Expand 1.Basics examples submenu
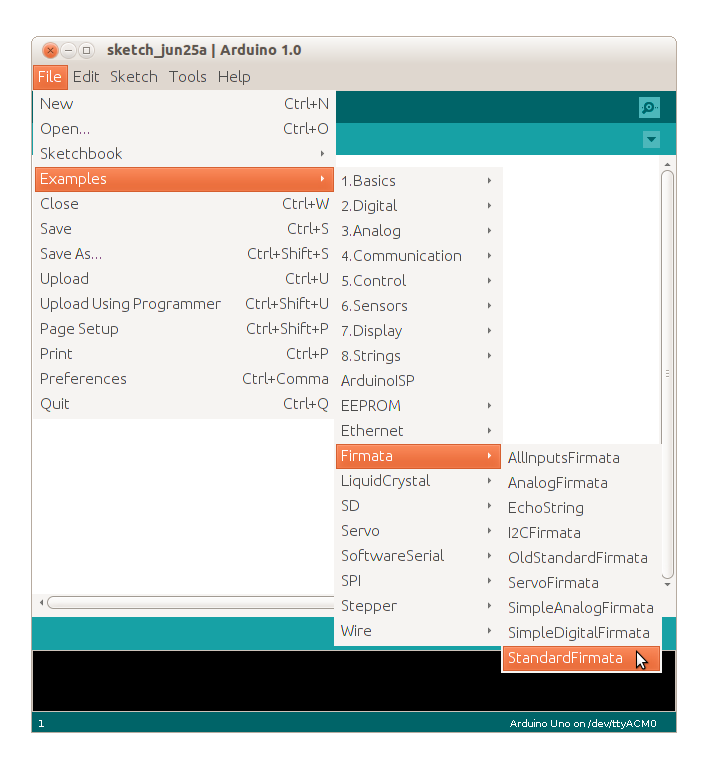The height and width of the screenshot is (762, 708). tap(418, 181)
